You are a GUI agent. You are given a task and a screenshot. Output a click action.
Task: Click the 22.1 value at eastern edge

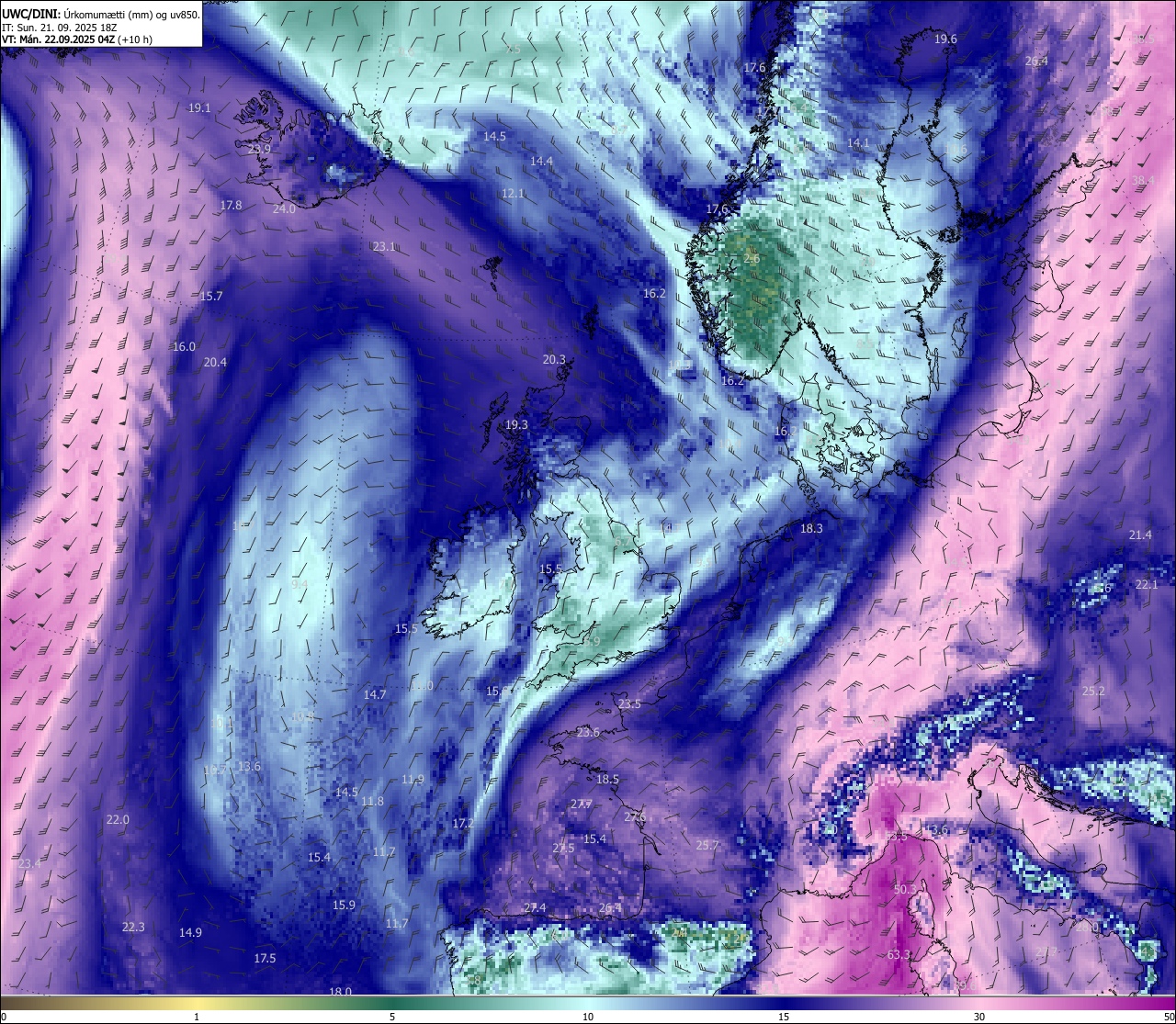1147,584
